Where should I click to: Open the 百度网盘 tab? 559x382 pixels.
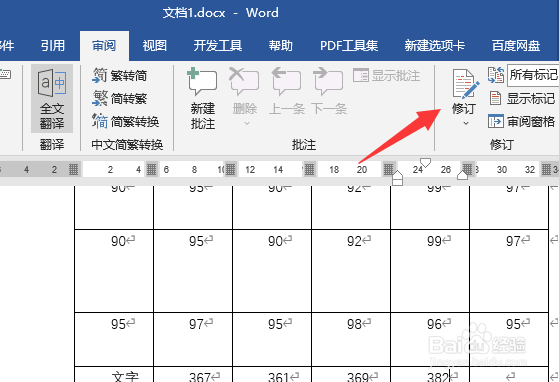click(x=516, y=46)
